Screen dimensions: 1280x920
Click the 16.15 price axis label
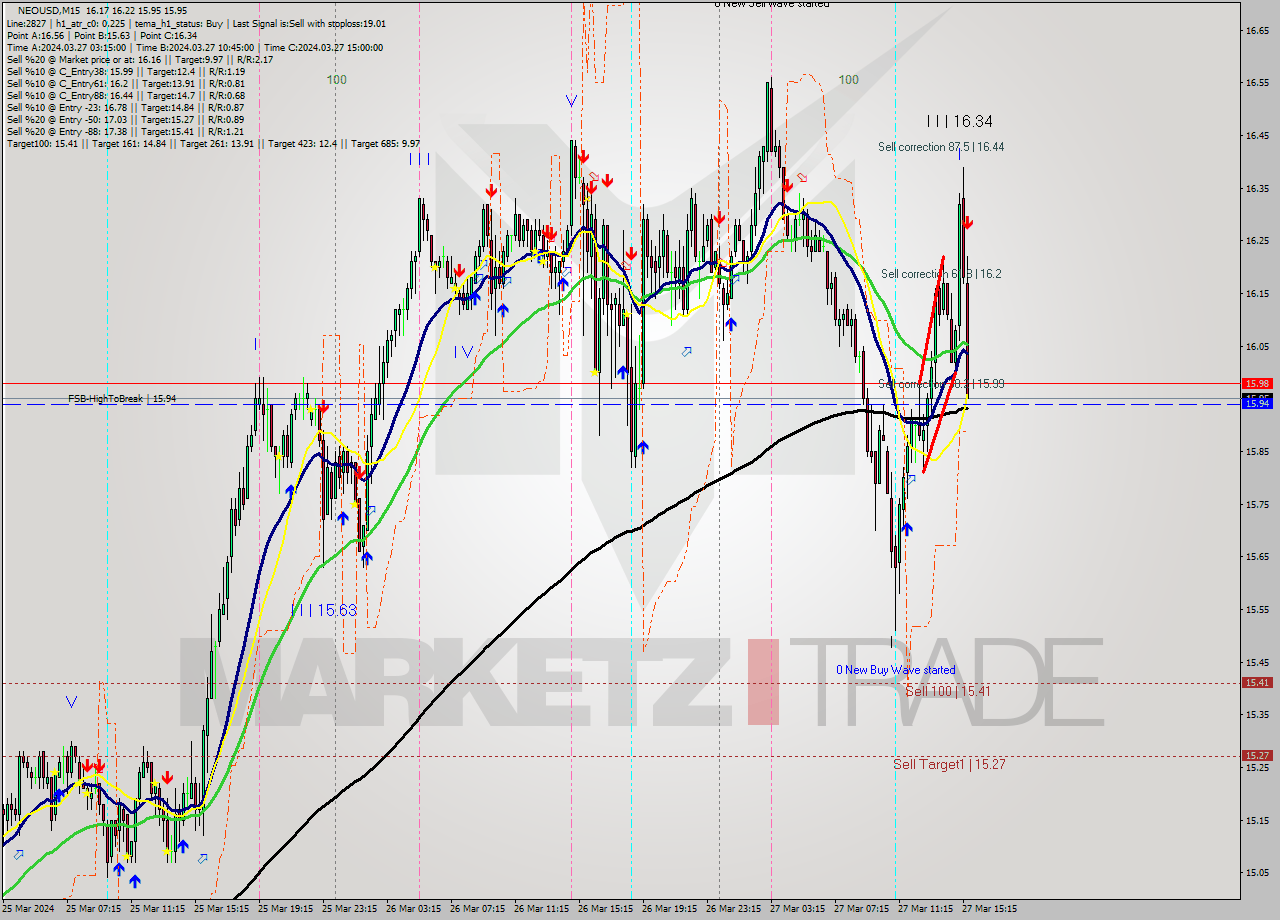pyautogui.click(x=1257, y=294)
